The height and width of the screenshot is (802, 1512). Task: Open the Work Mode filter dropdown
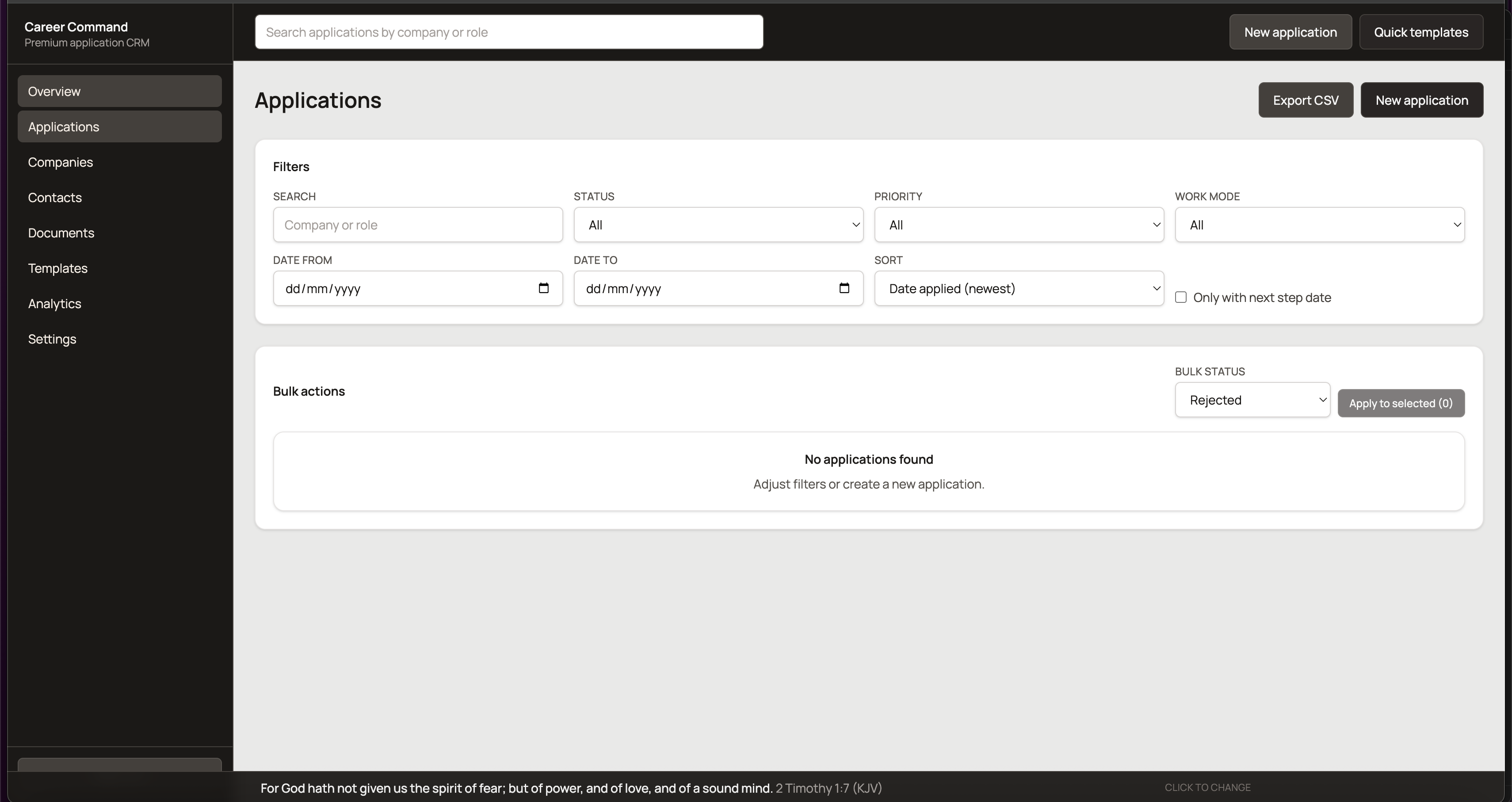(1320, 225)
